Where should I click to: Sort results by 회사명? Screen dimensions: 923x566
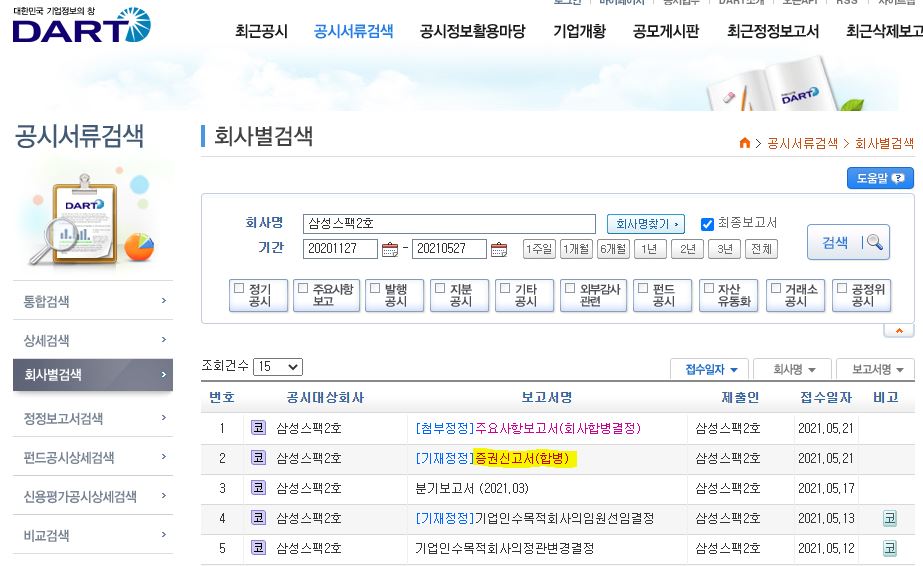[x=793, y=369]
